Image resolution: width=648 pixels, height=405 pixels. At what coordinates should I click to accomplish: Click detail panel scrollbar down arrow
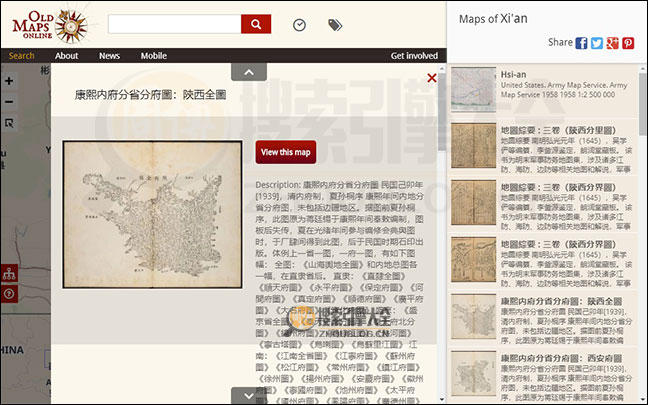442,400
